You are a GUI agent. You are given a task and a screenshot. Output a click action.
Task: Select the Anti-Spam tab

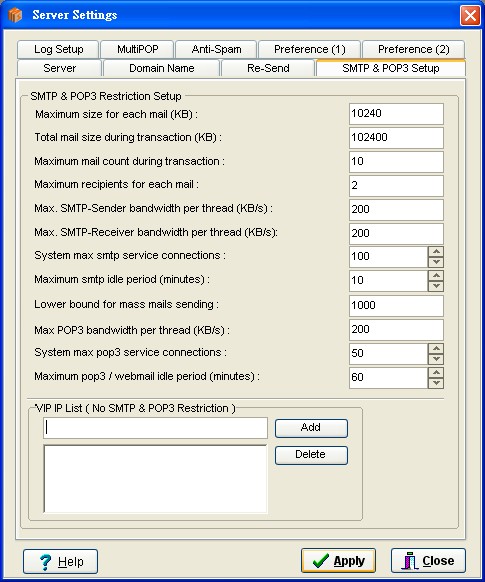[x=216, y=49]
